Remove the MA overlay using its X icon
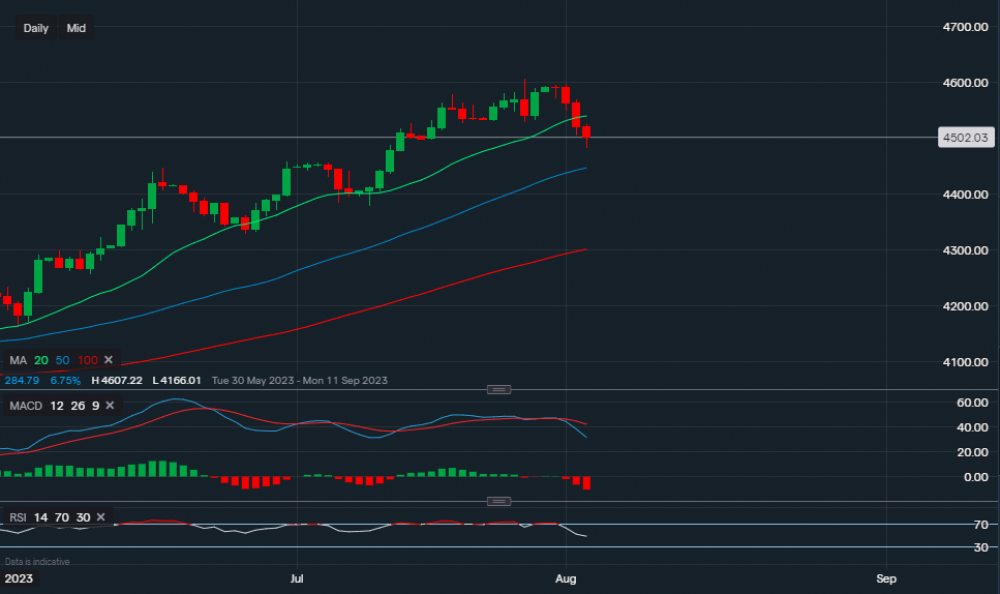 pyautogui.click(x=107, y=360)
